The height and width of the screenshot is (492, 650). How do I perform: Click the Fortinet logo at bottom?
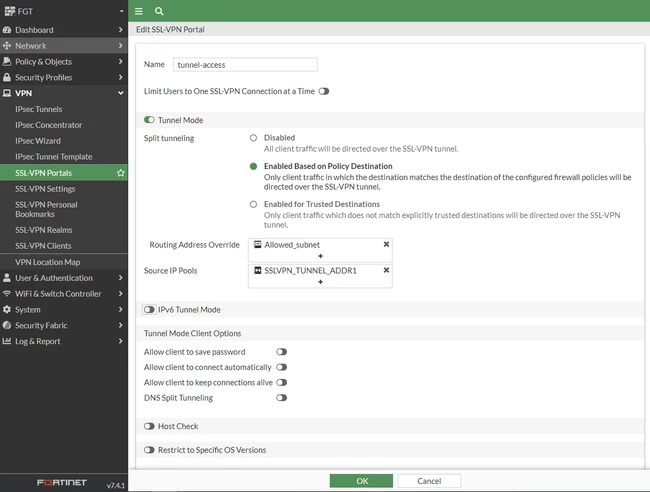pos(62,482)
